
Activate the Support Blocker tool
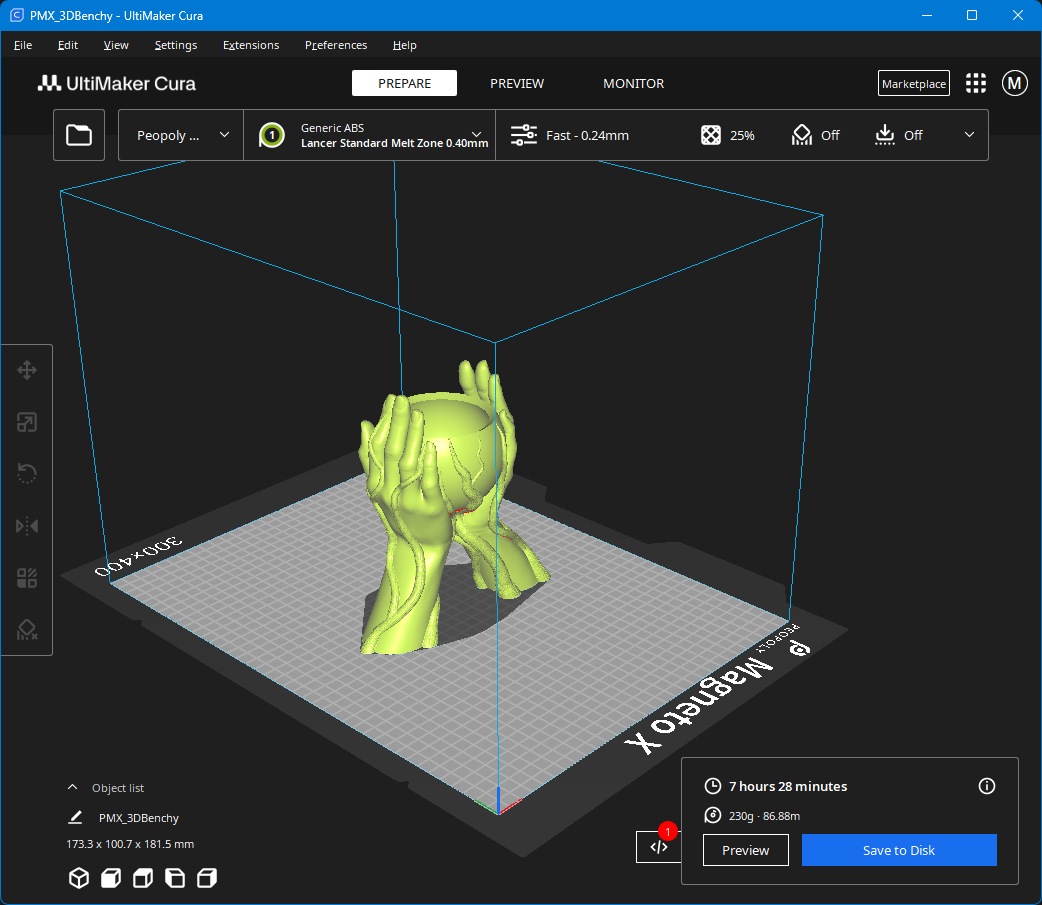pyautogui.click(x=27, y=629)
